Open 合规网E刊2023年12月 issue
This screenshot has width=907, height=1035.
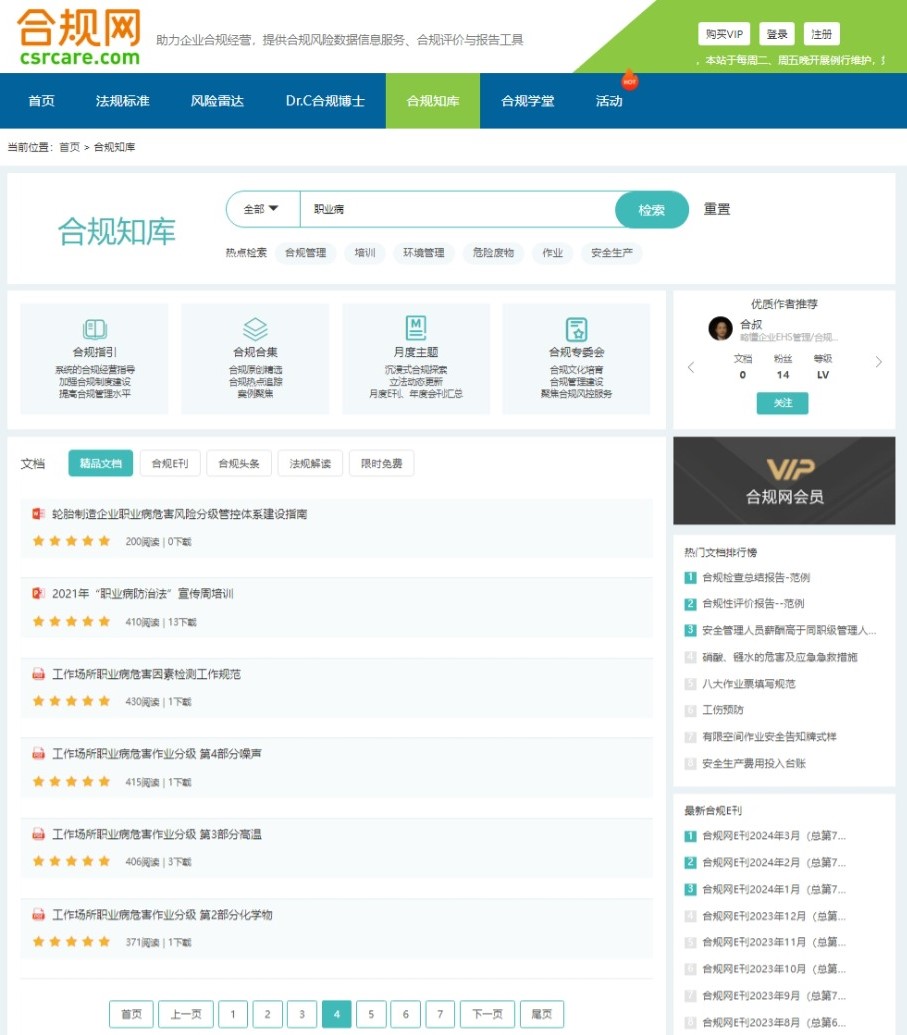774,916
